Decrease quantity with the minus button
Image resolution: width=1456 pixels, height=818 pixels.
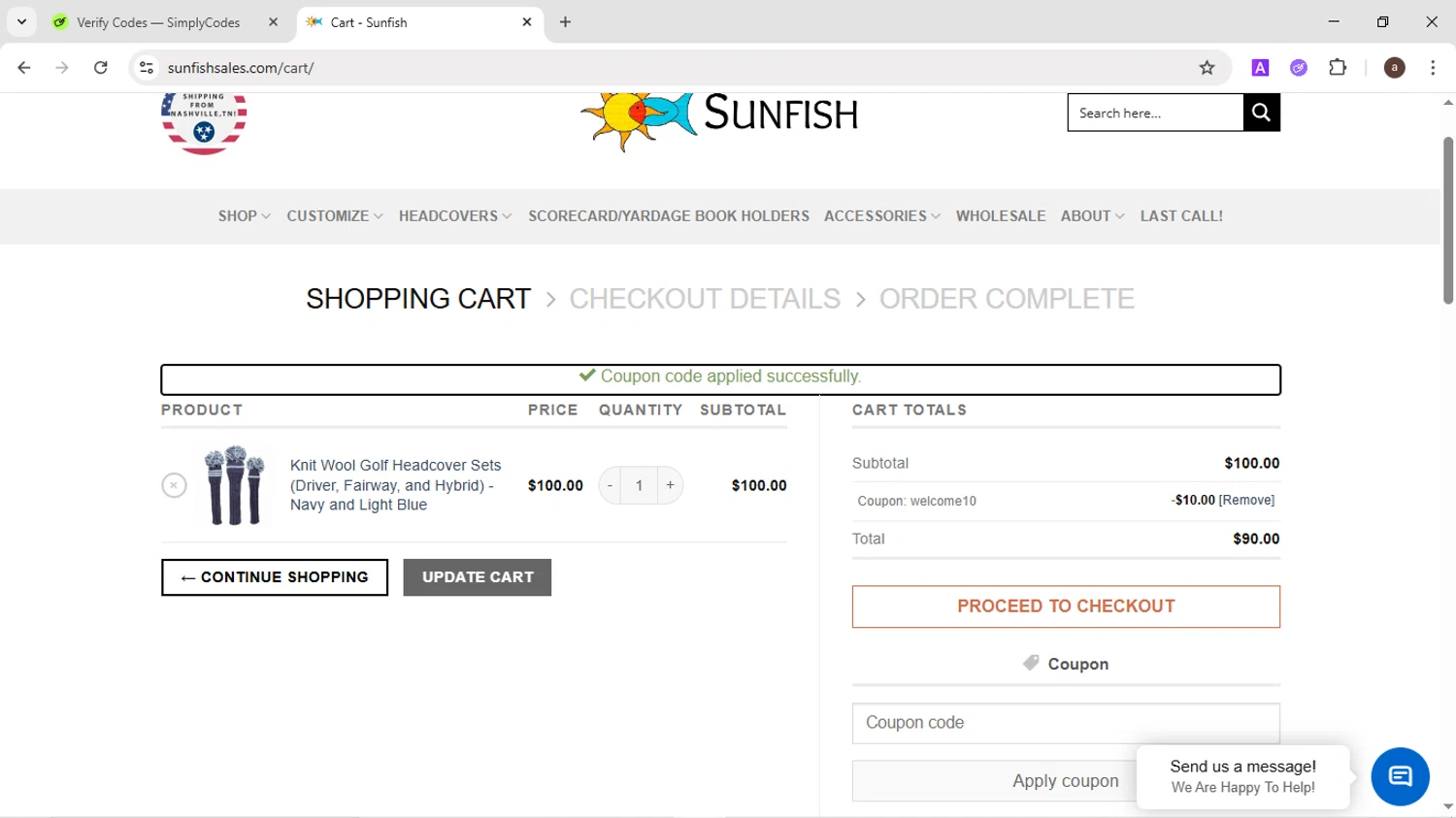tap(610, 485)
